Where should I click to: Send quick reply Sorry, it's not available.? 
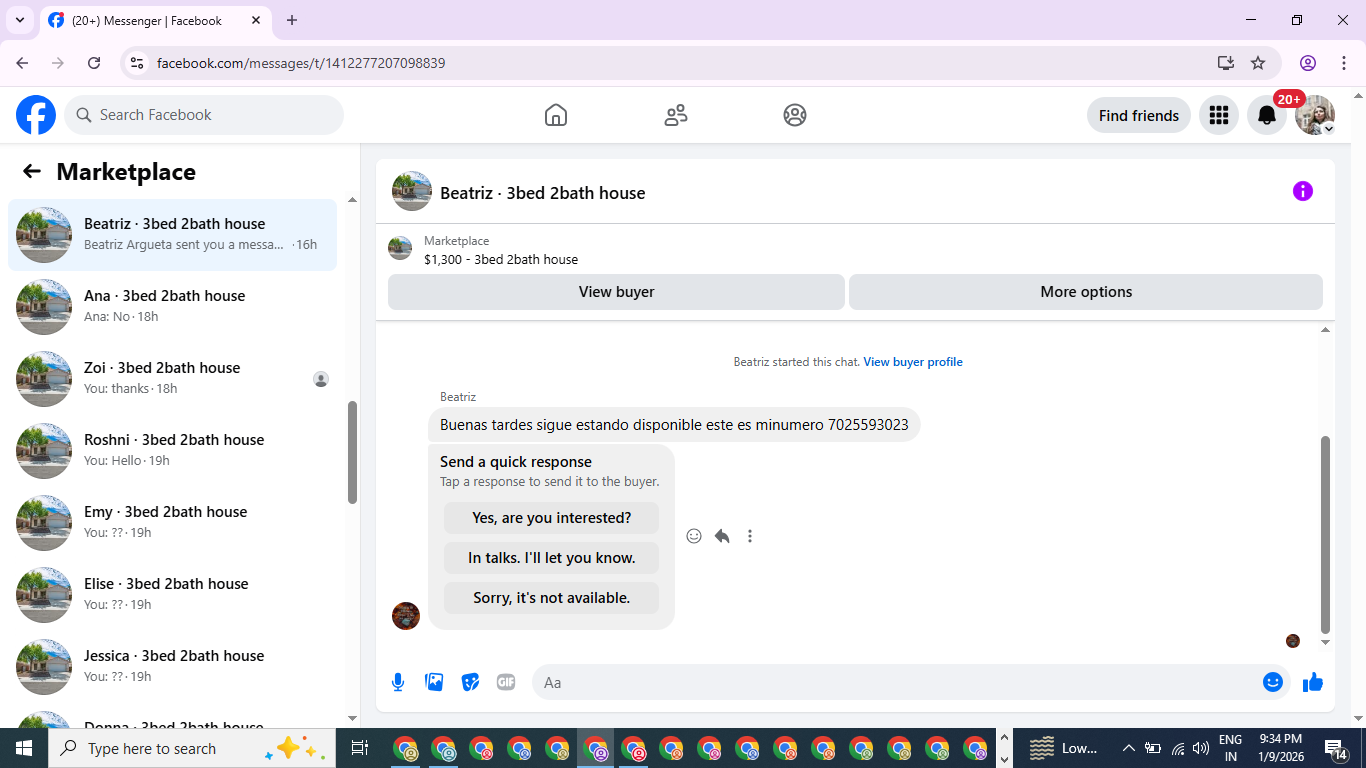pyautogui.click(x=552, y=598)
